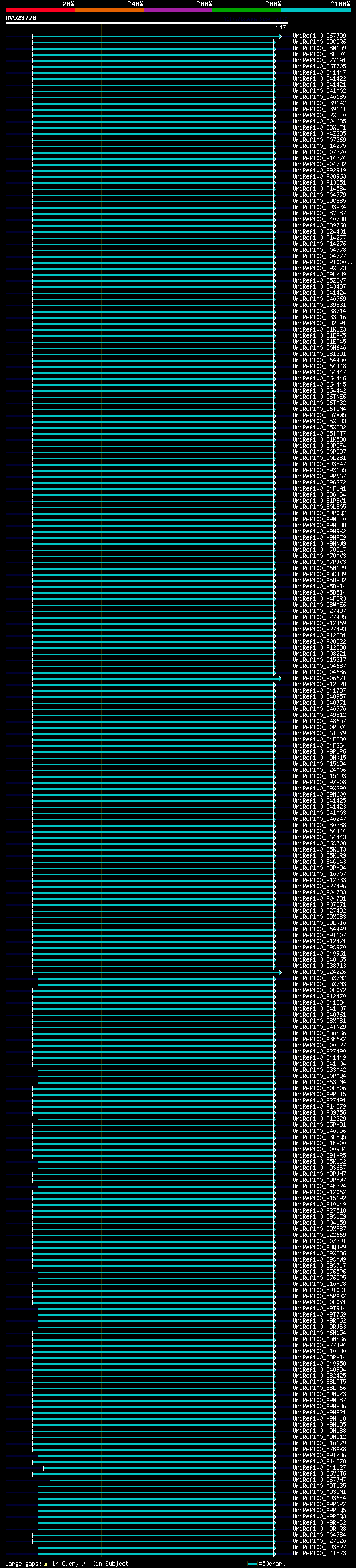Click hit label UniRef100_P24006

click(x=319, y=770)
